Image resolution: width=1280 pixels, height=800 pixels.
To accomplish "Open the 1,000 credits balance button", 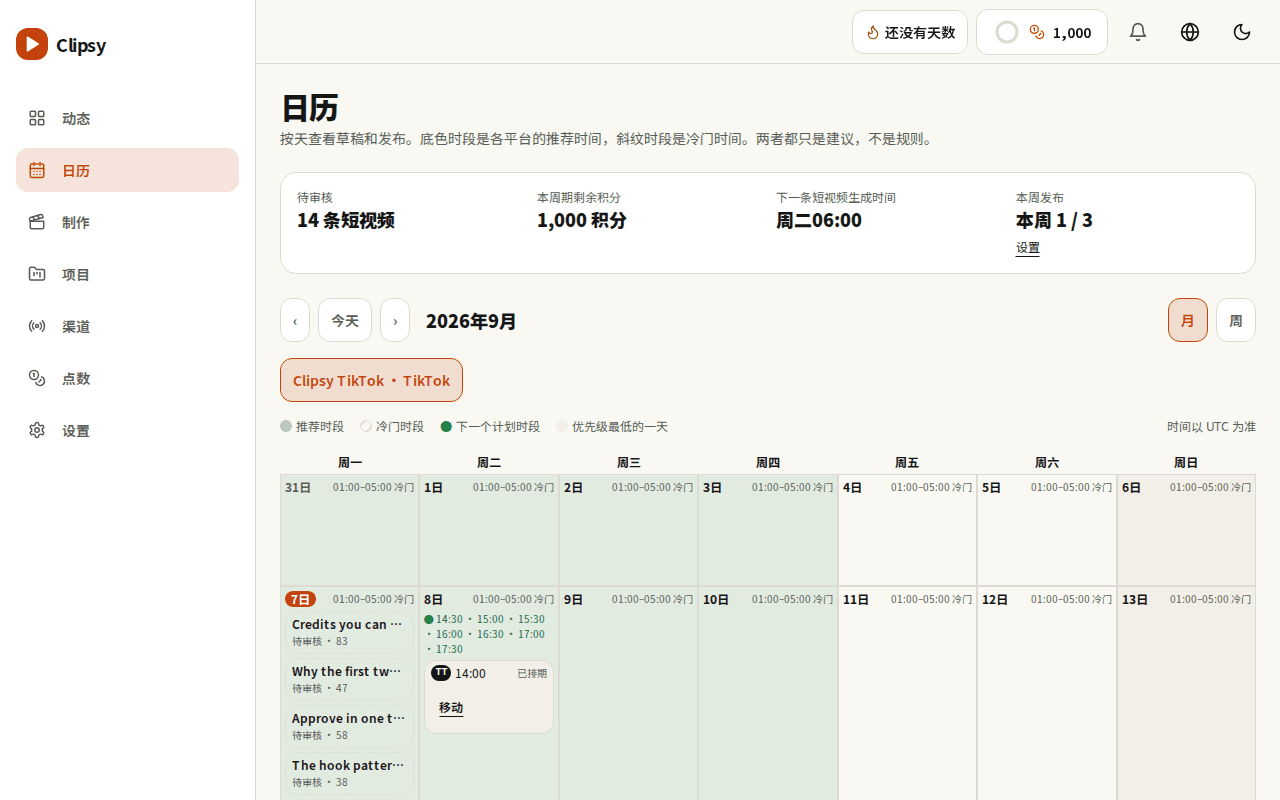I will pyautogui.click(x=1042, y=32).
